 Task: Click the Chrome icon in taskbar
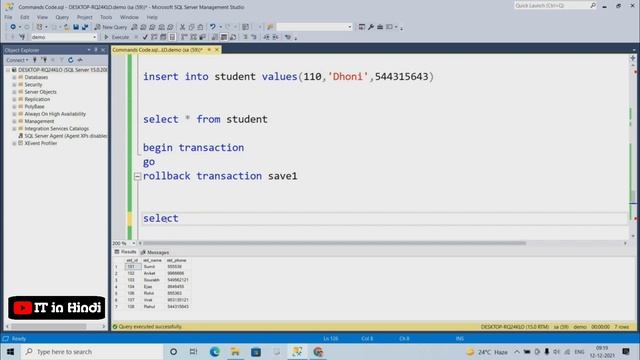[x=318, y=351]
